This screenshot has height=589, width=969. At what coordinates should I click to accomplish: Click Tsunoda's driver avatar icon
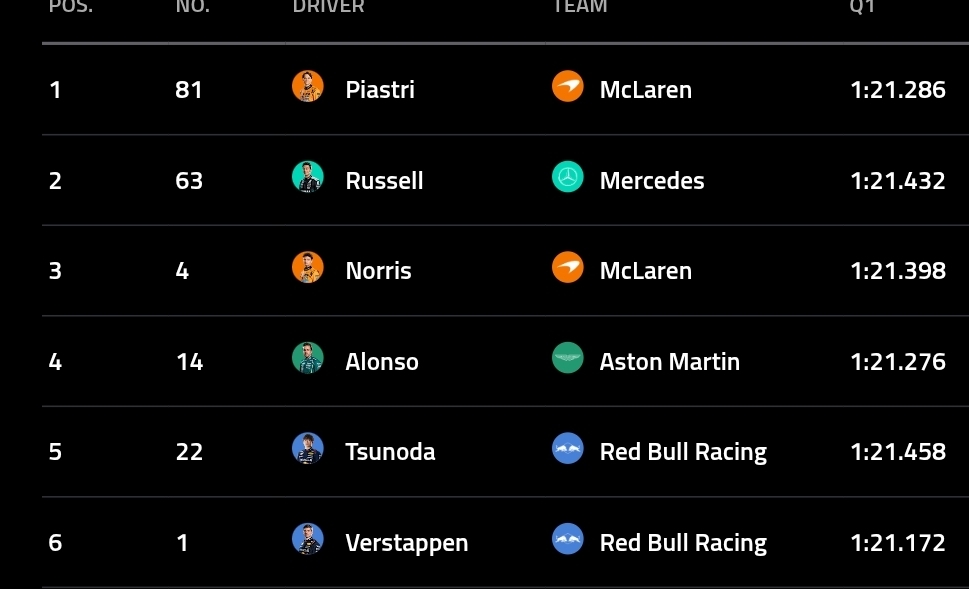[x=308, y=449]
